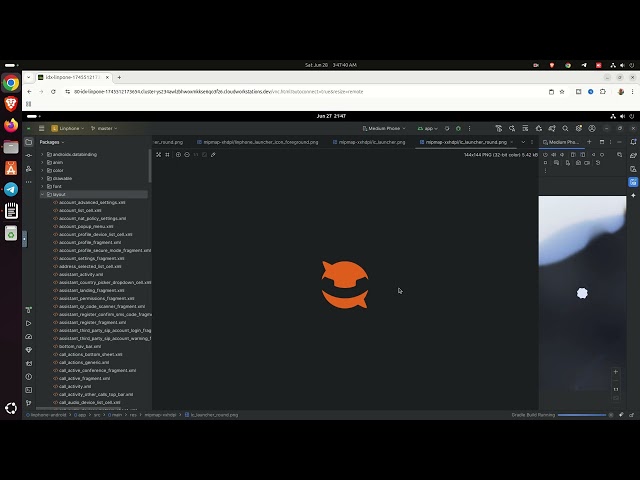Image resolution: width=640 pixels, height=480 pixels.
Task: Expand the anim folder
Action: click(x=42, y=162)
